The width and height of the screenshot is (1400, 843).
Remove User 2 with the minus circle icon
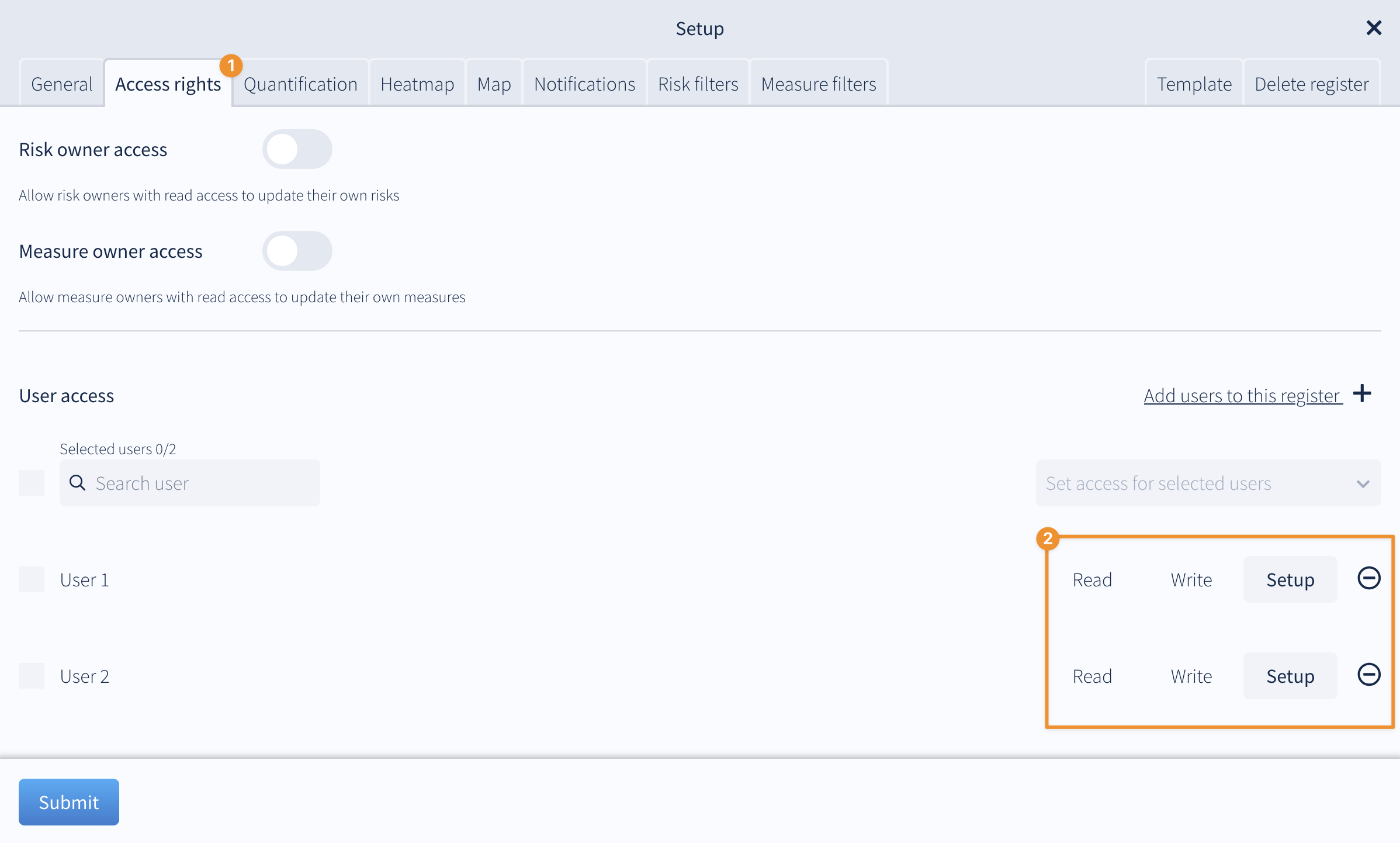coord(1368,675)
